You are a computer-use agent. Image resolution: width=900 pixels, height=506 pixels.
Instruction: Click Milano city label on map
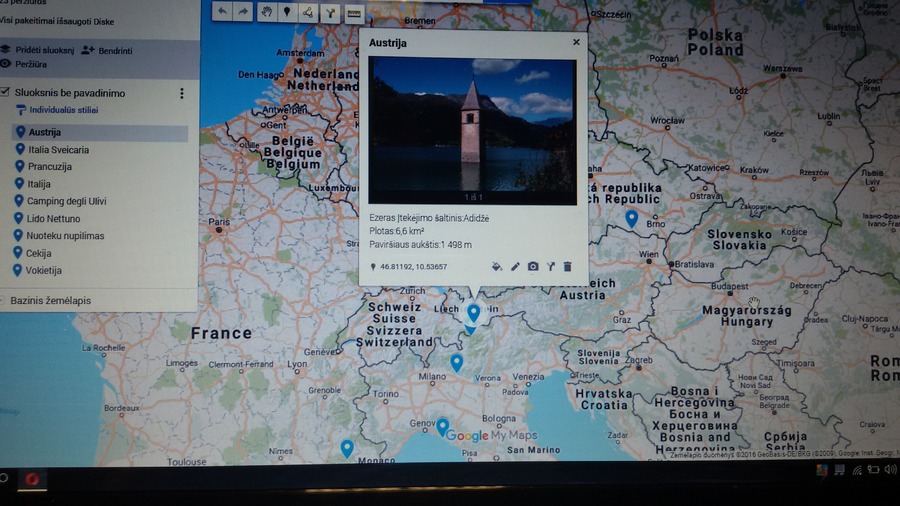(x=432, y=376)
